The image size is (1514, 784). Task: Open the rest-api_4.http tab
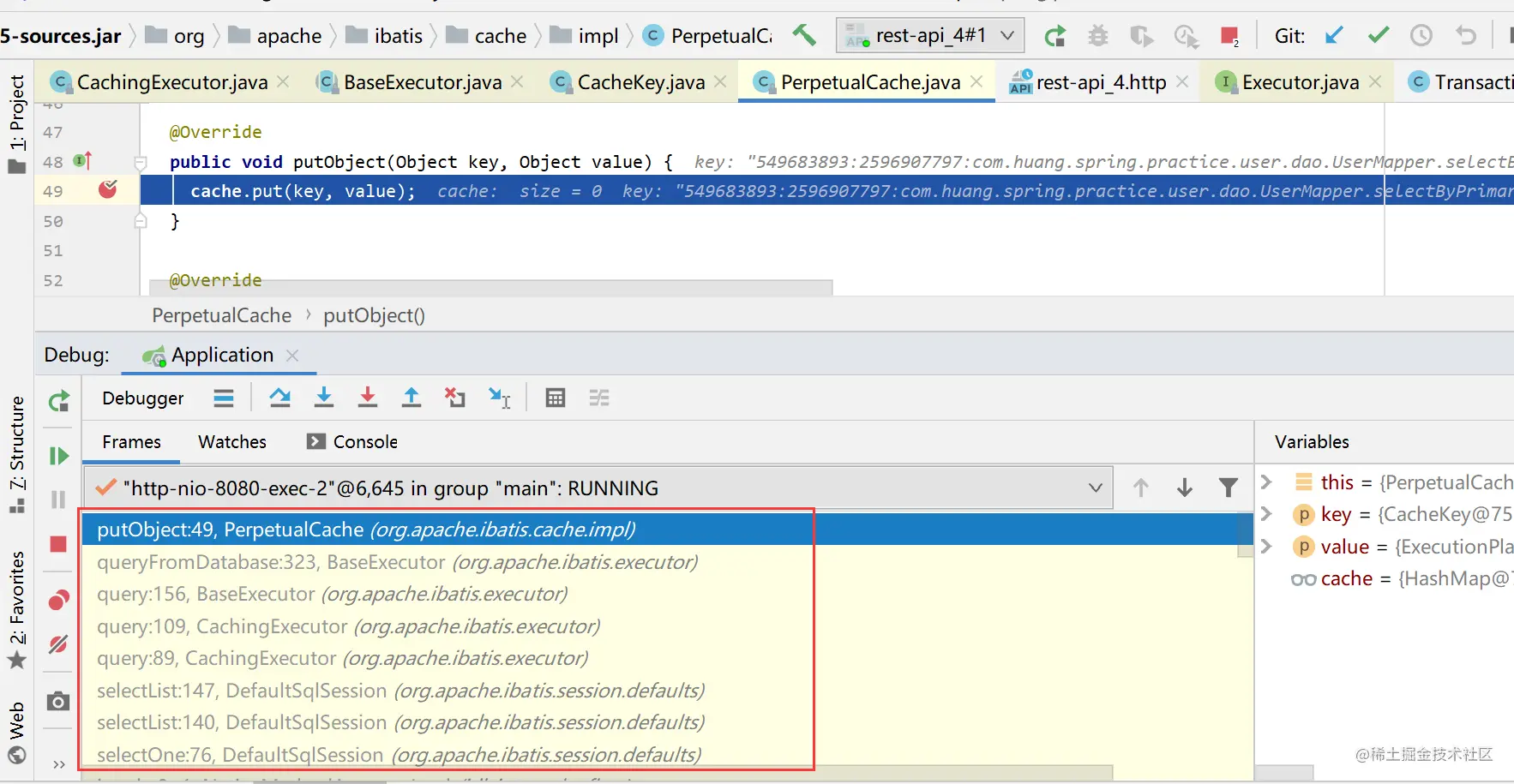click(x=1101, y=82)
